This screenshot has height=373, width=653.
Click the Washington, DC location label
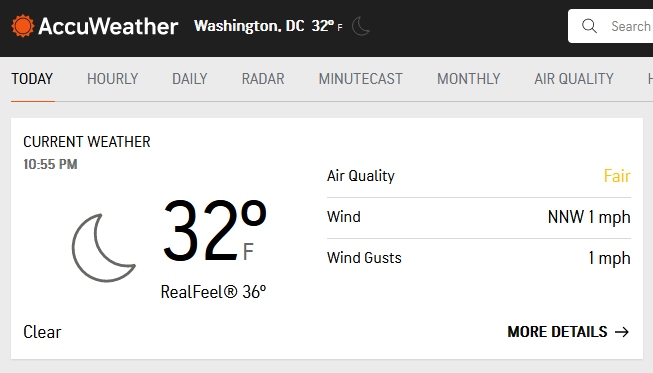pyautogui.click(x=249, y=26)
